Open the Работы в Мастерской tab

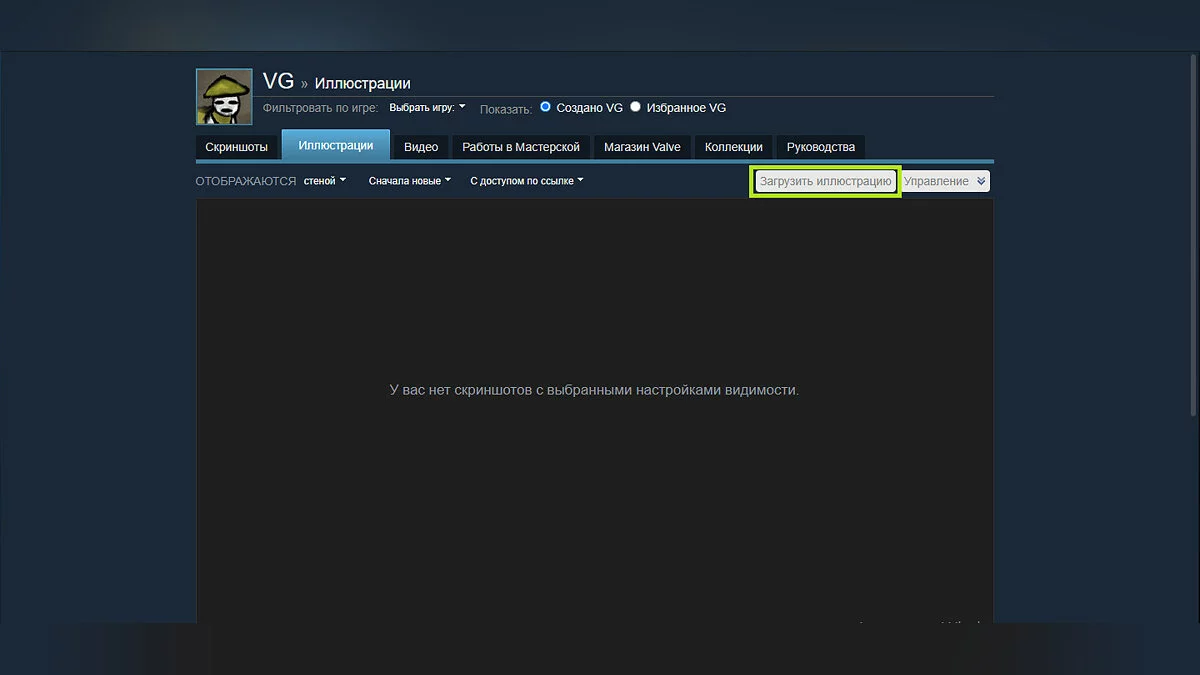coord(521,147)
